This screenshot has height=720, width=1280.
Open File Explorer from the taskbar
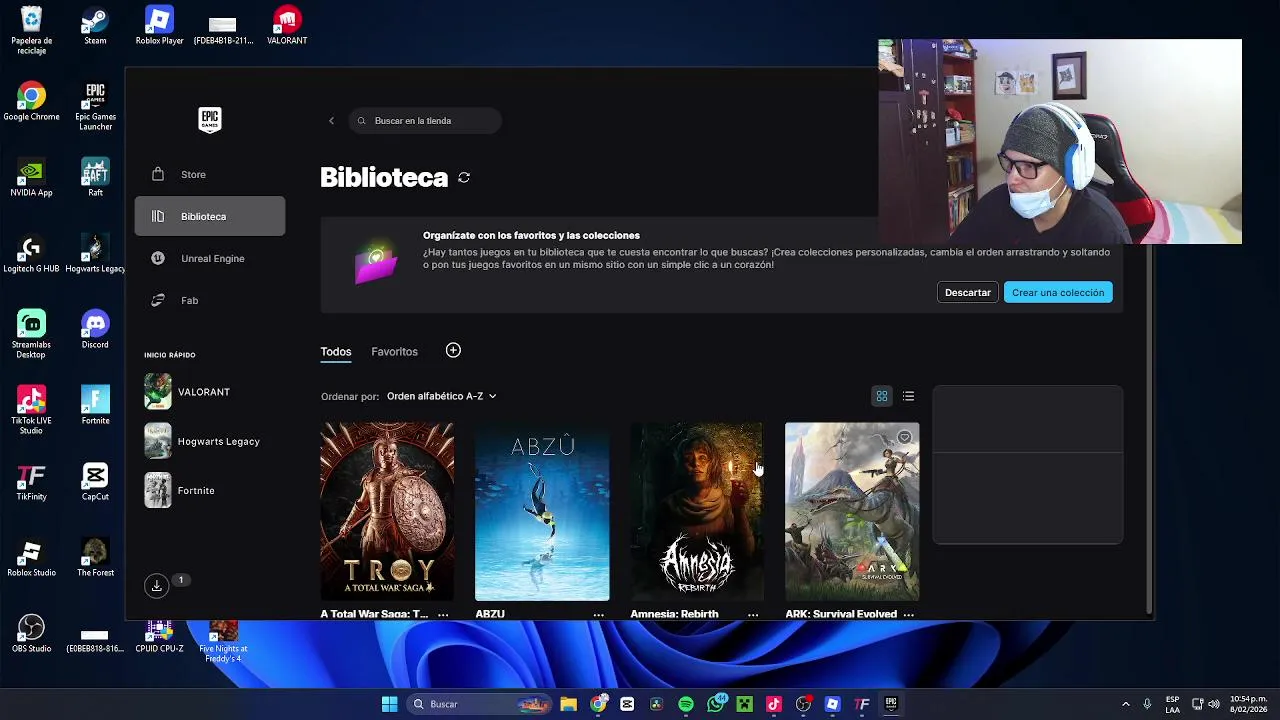(568, 704)
